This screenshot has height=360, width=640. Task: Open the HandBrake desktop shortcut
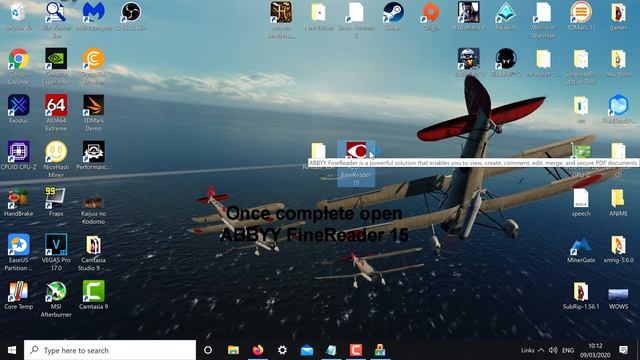click(18, 202)
